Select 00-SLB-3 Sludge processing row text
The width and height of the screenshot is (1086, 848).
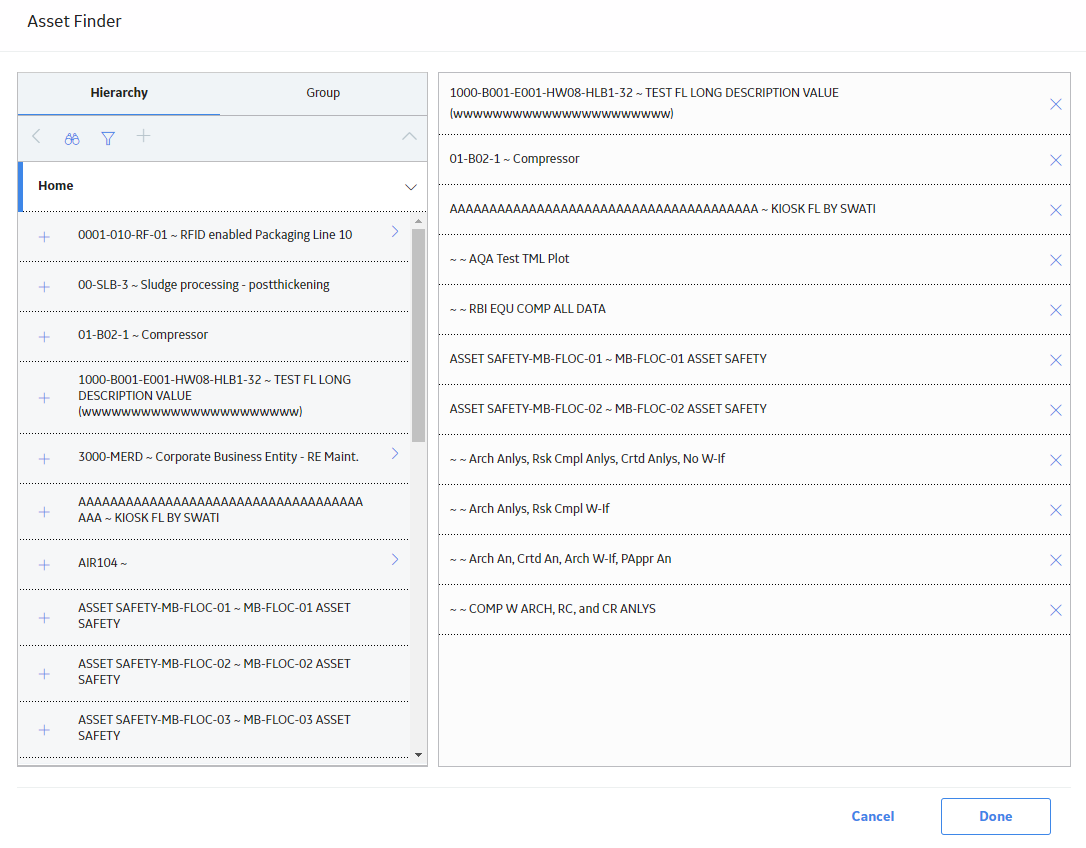point(204,285)
